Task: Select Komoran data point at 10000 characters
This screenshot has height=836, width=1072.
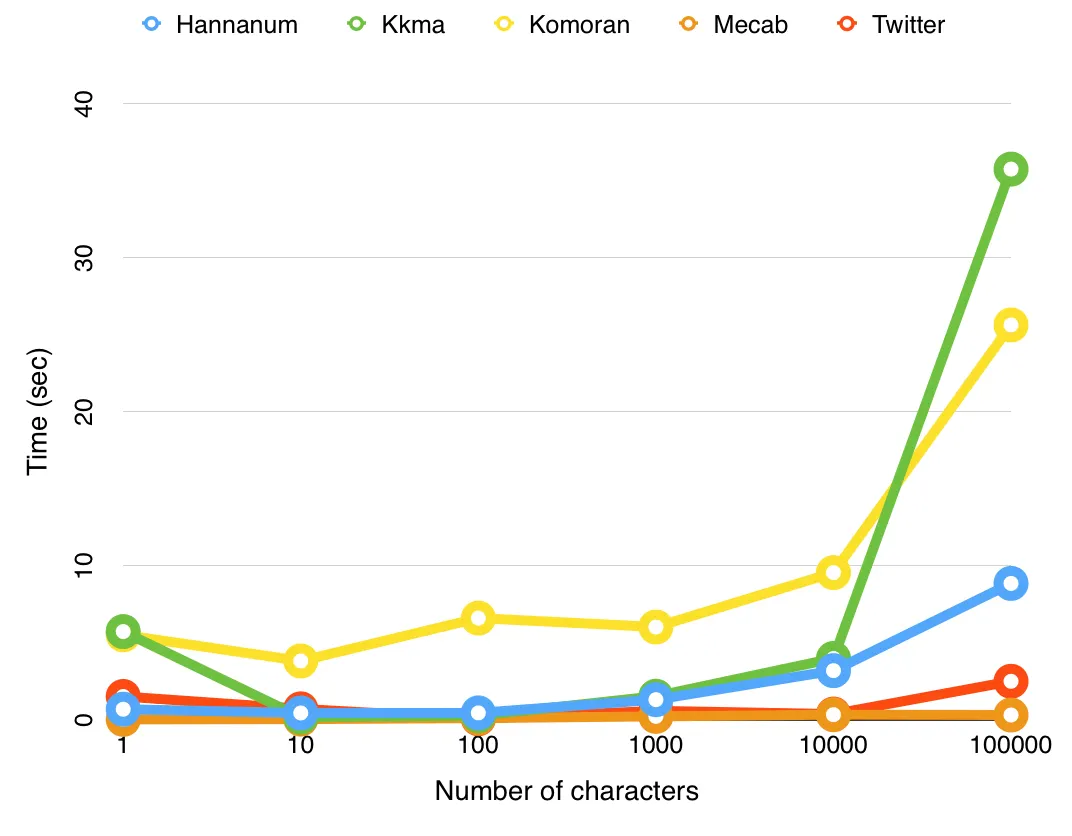Action: pos(833,572)
